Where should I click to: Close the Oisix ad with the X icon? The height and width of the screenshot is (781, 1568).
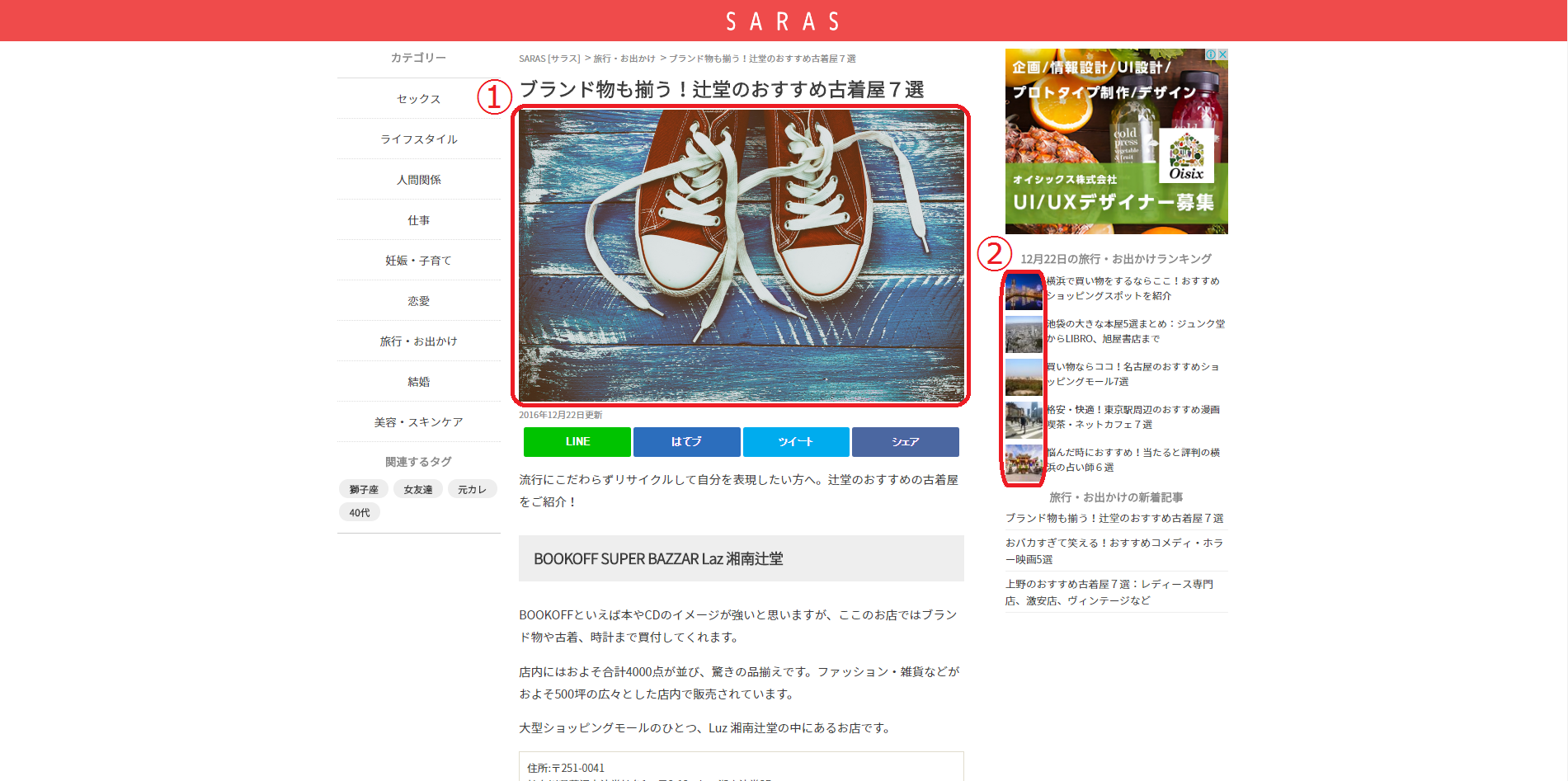[x=1222, y=54]
